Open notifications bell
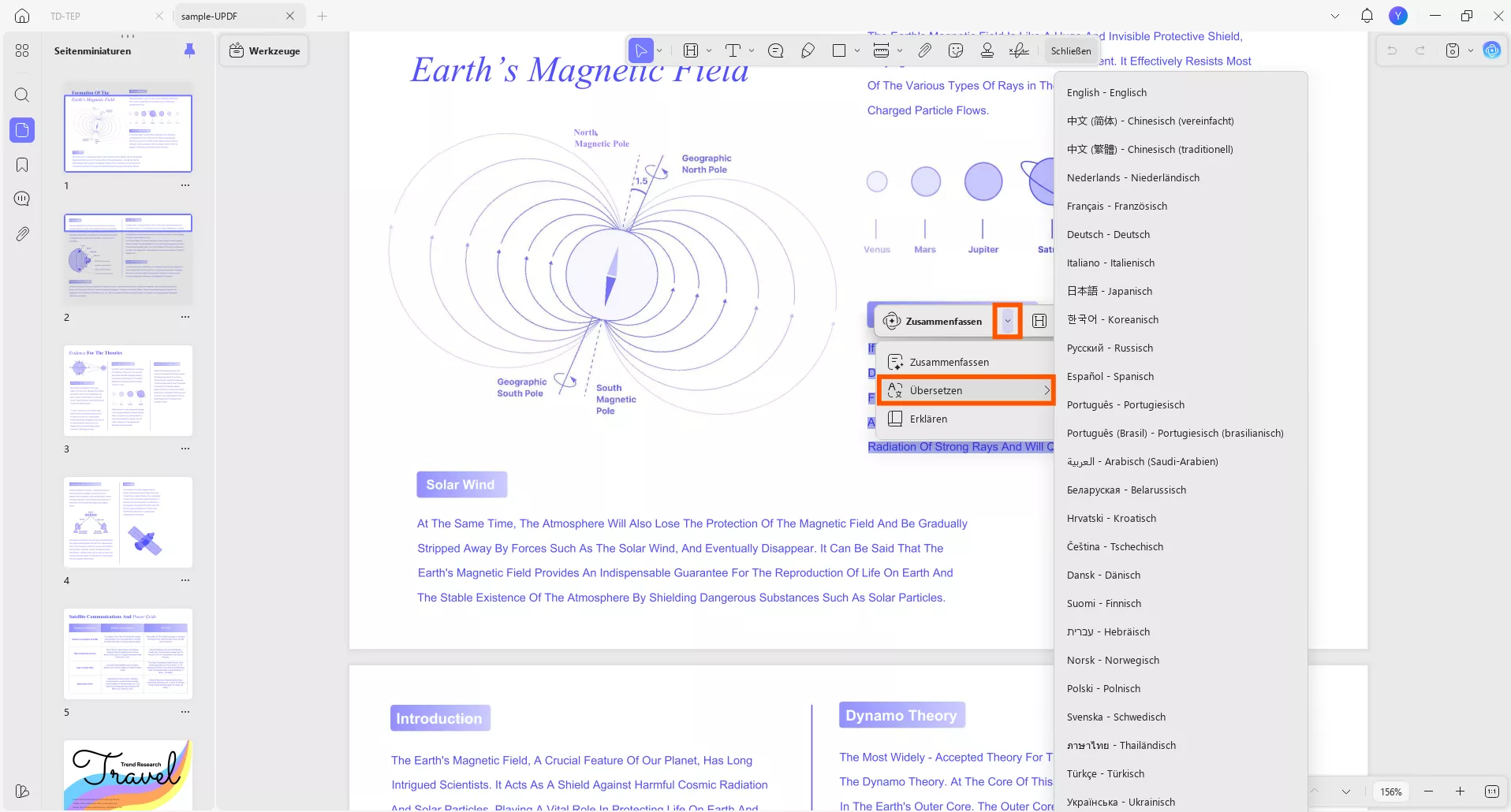This screenshot has height=812, width=1511. pyautogui.click(x=1367, y=16)
